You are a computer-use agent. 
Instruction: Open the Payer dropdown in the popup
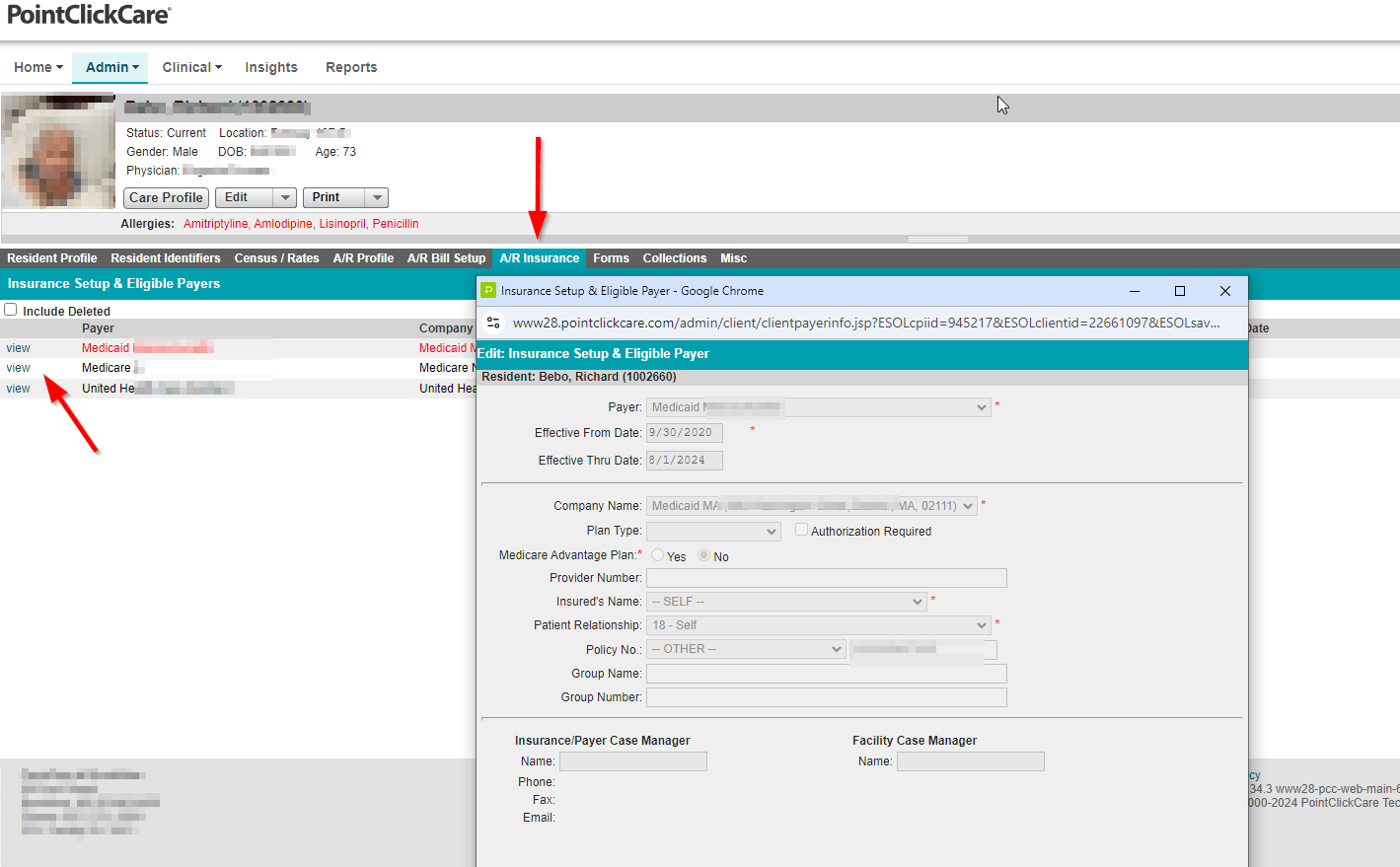tap(819, 407)
